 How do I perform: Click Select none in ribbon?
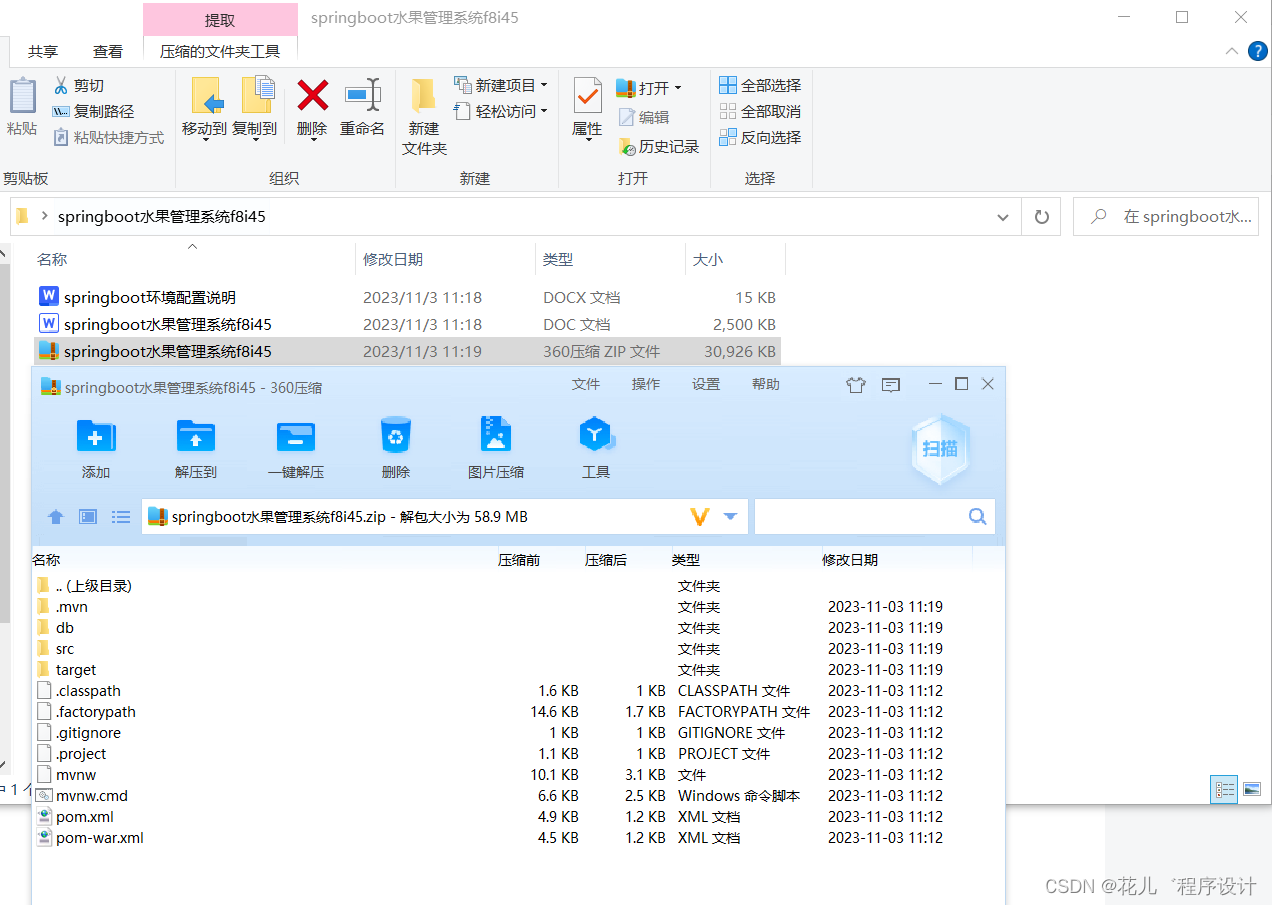[760, 112]
